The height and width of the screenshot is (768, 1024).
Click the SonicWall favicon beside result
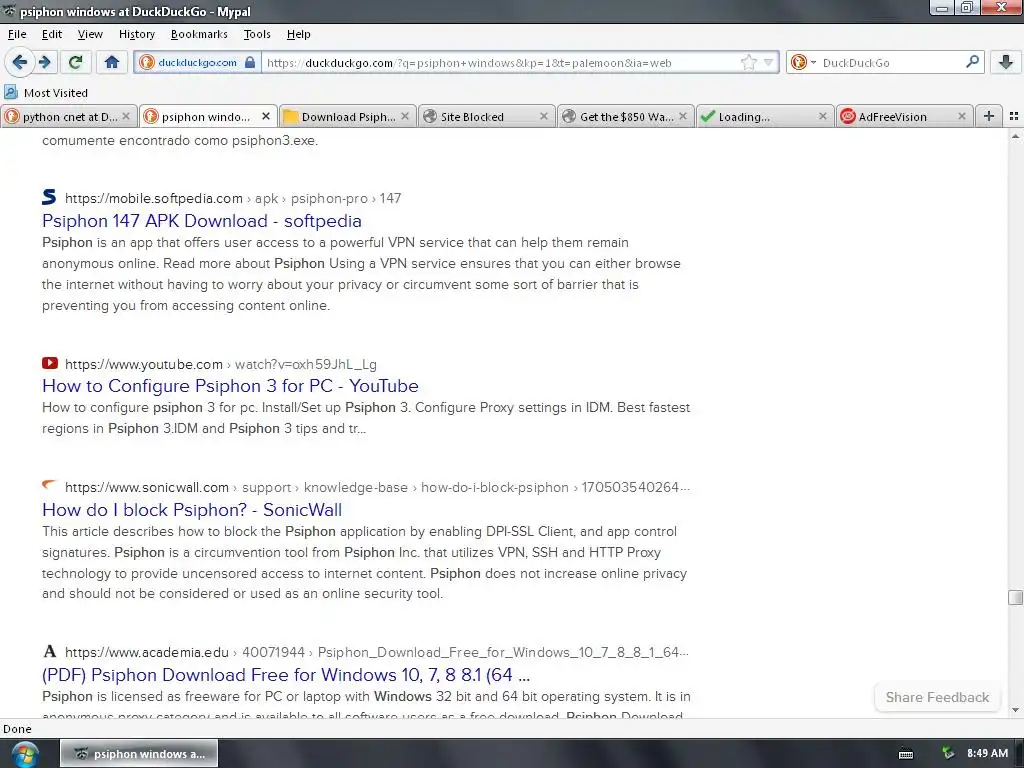click(49, 485)
